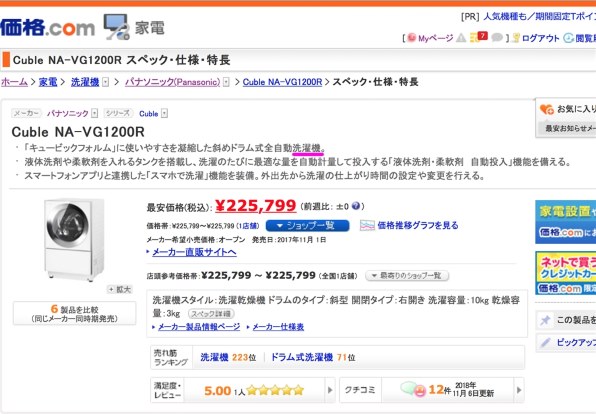Click the warning triangle notification icon
This screenshot has width=596, height=414.
coord(461,38)
